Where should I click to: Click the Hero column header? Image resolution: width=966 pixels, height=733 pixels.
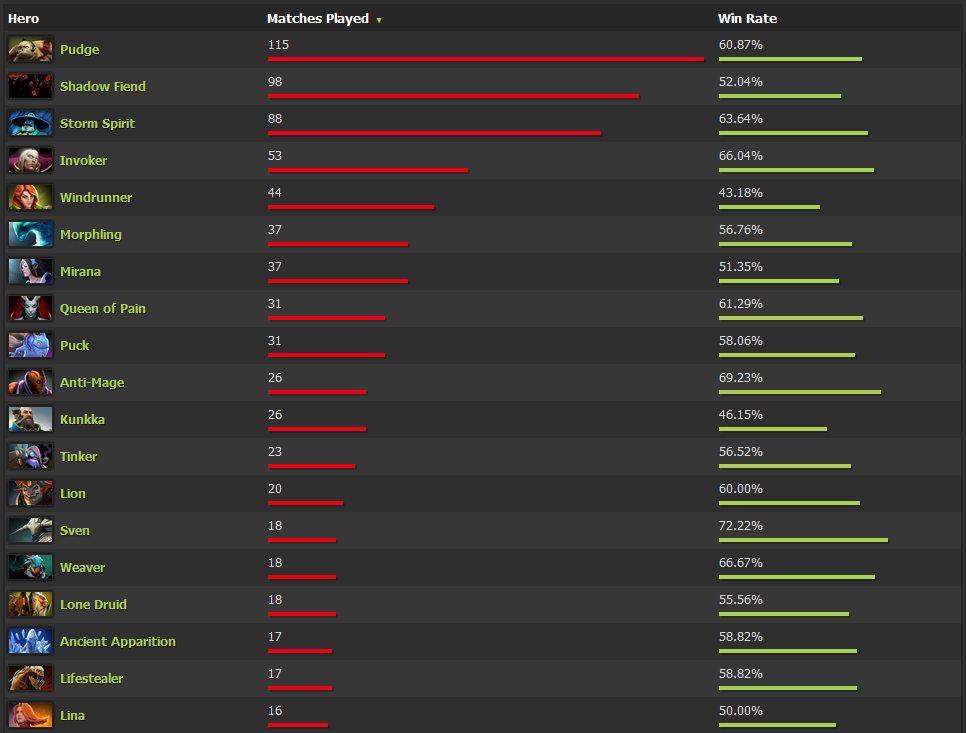pos(24,18)
